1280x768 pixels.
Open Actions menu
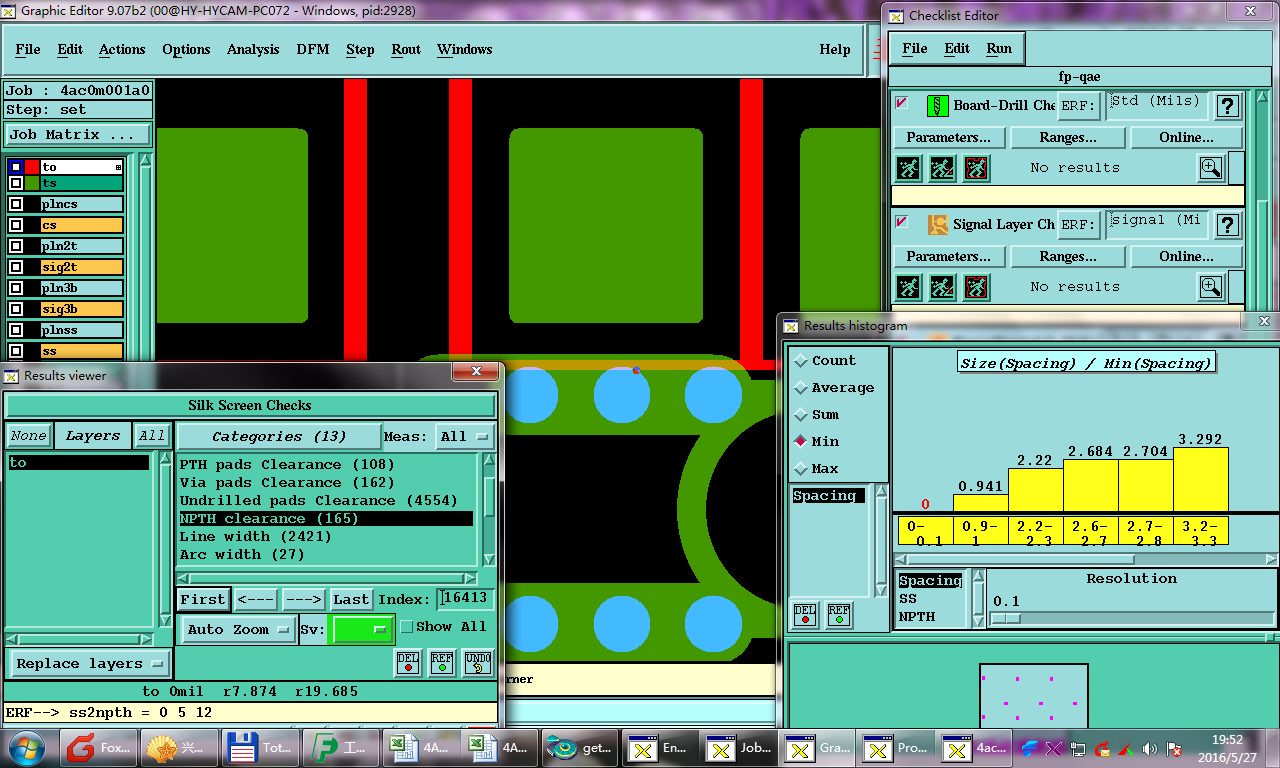point(122,49)
